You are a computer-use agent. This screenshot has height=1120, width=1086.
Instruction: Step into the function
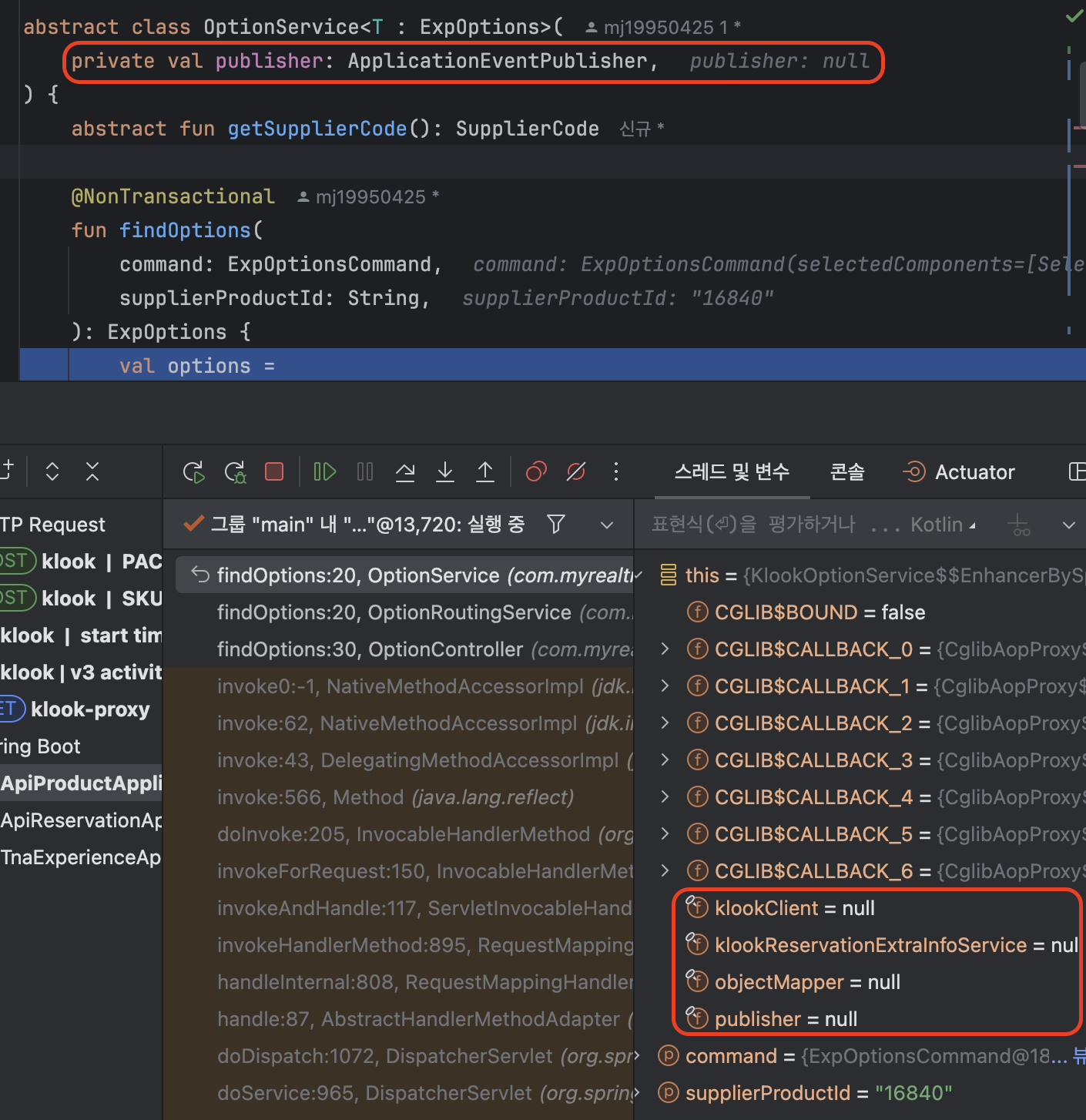tap(445, 471)
